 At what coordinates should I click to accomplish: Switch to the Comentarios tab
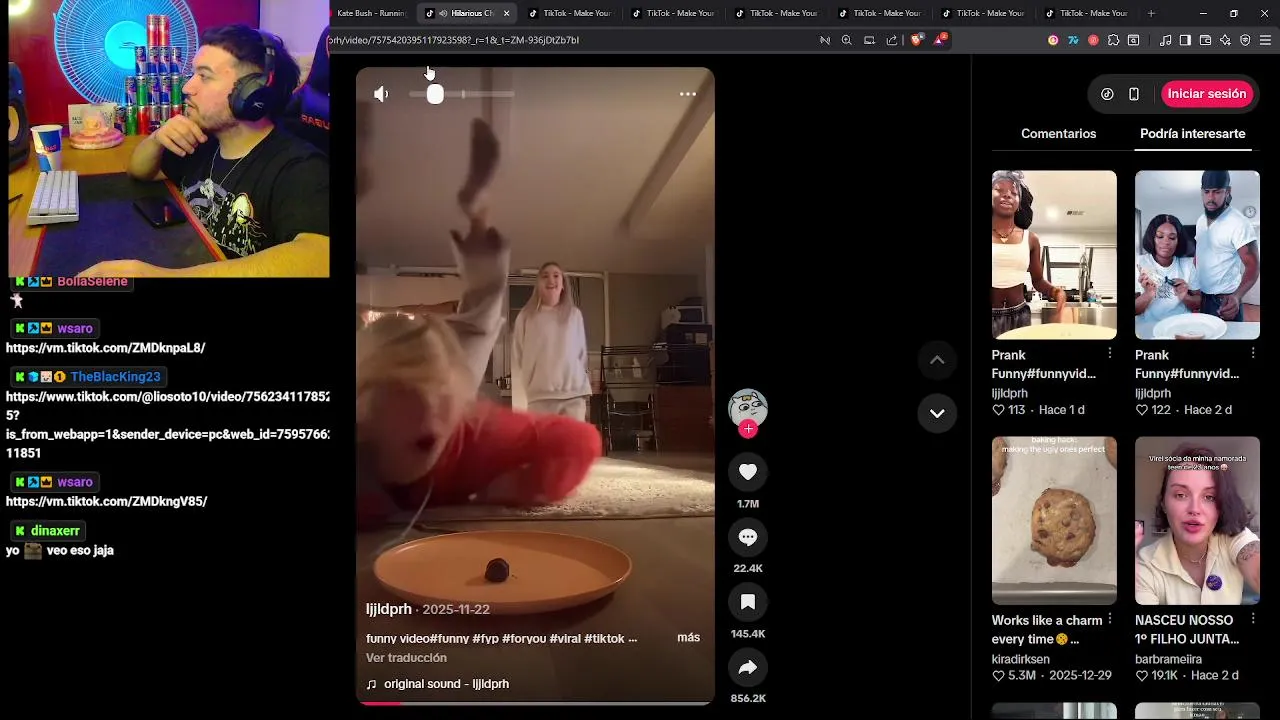tap(1058, 133)
